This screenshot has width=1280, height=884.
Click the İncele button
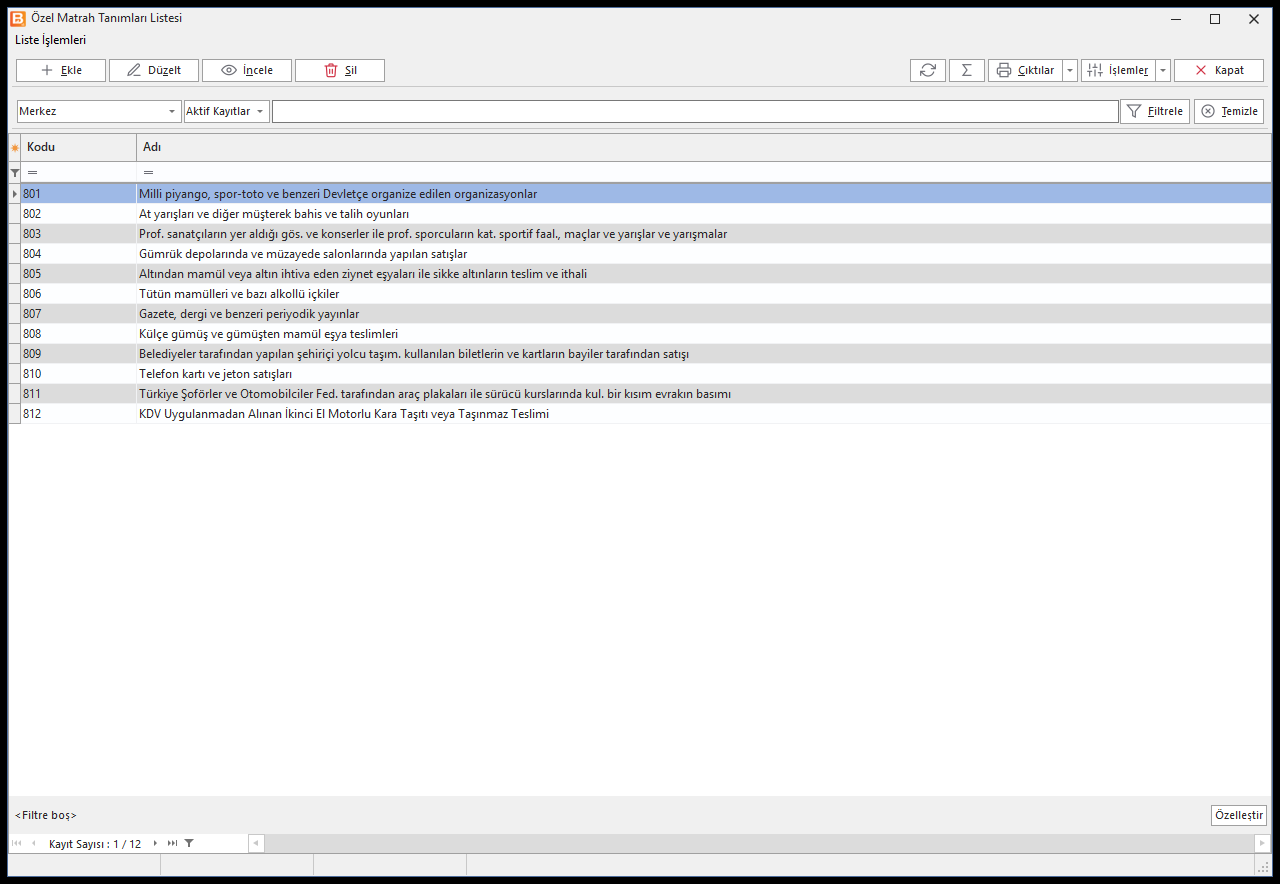point(247,70)
